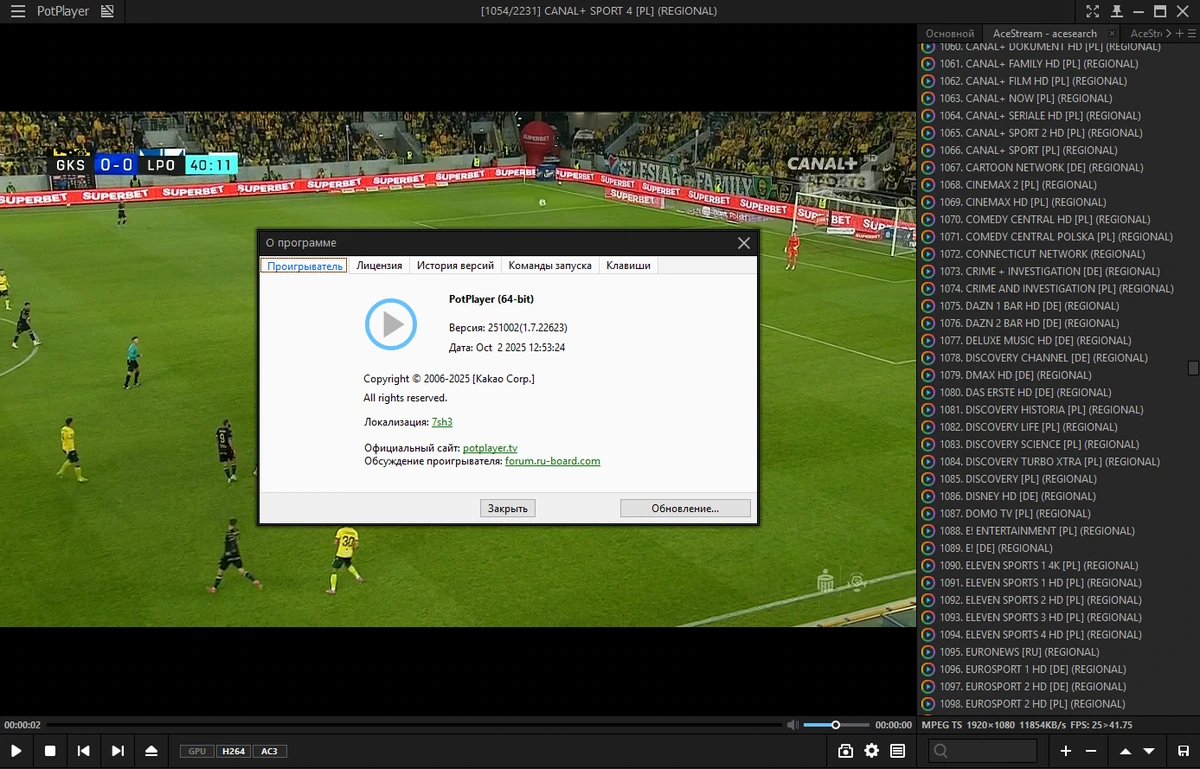Open the control panel gear icon

point(871,751)
